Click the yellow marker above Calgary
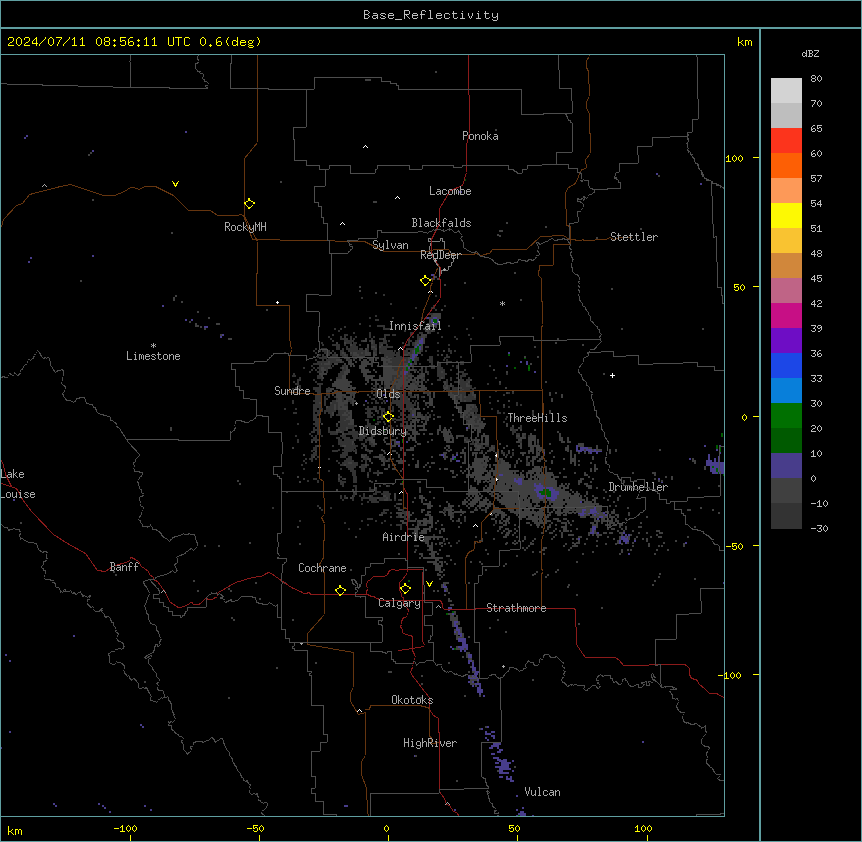Image resolution: width=862 pixels, height=842 pixels. click(405, 589)
